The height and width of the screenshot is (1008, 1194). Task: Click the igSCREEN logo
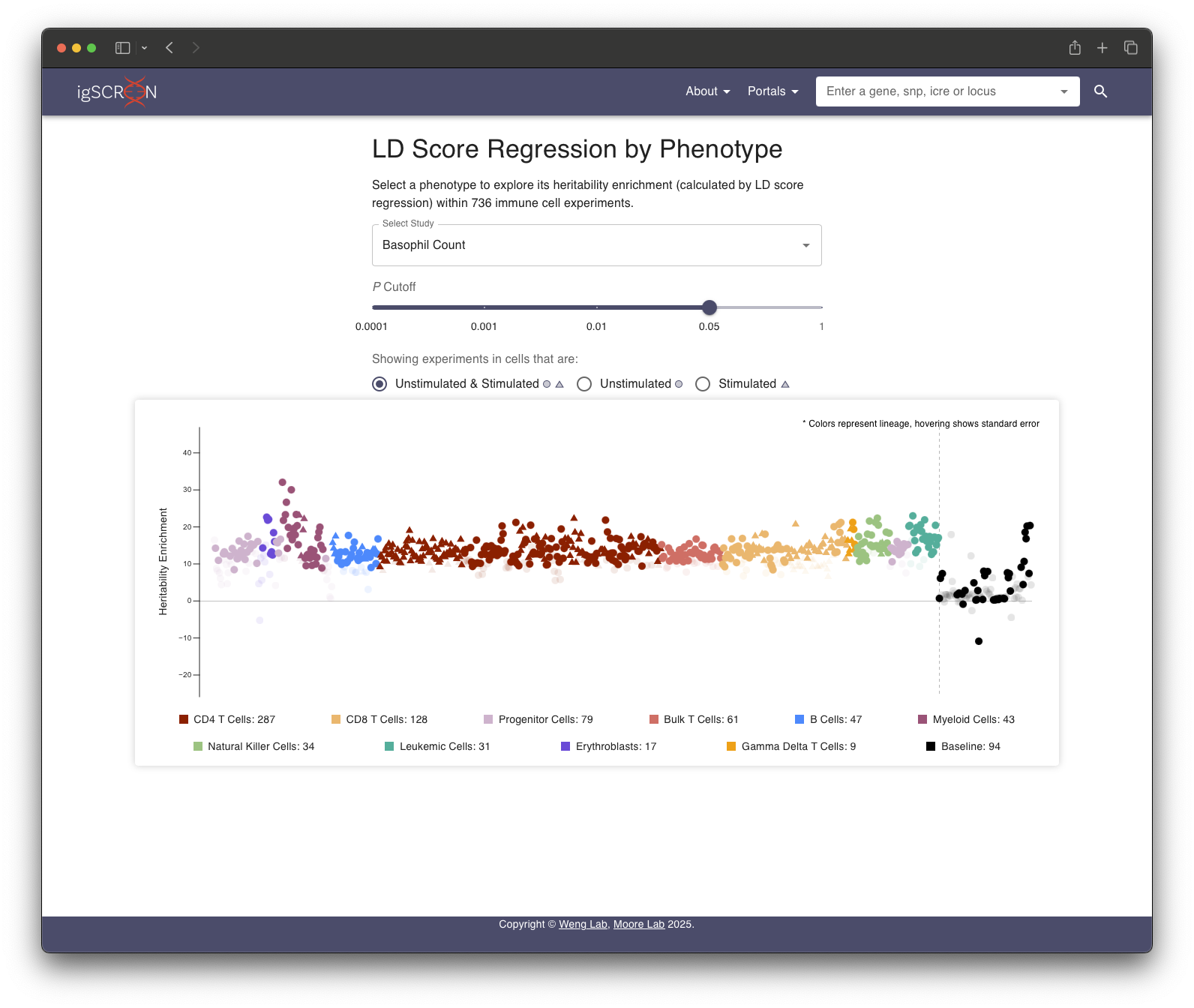click(117, 91)
